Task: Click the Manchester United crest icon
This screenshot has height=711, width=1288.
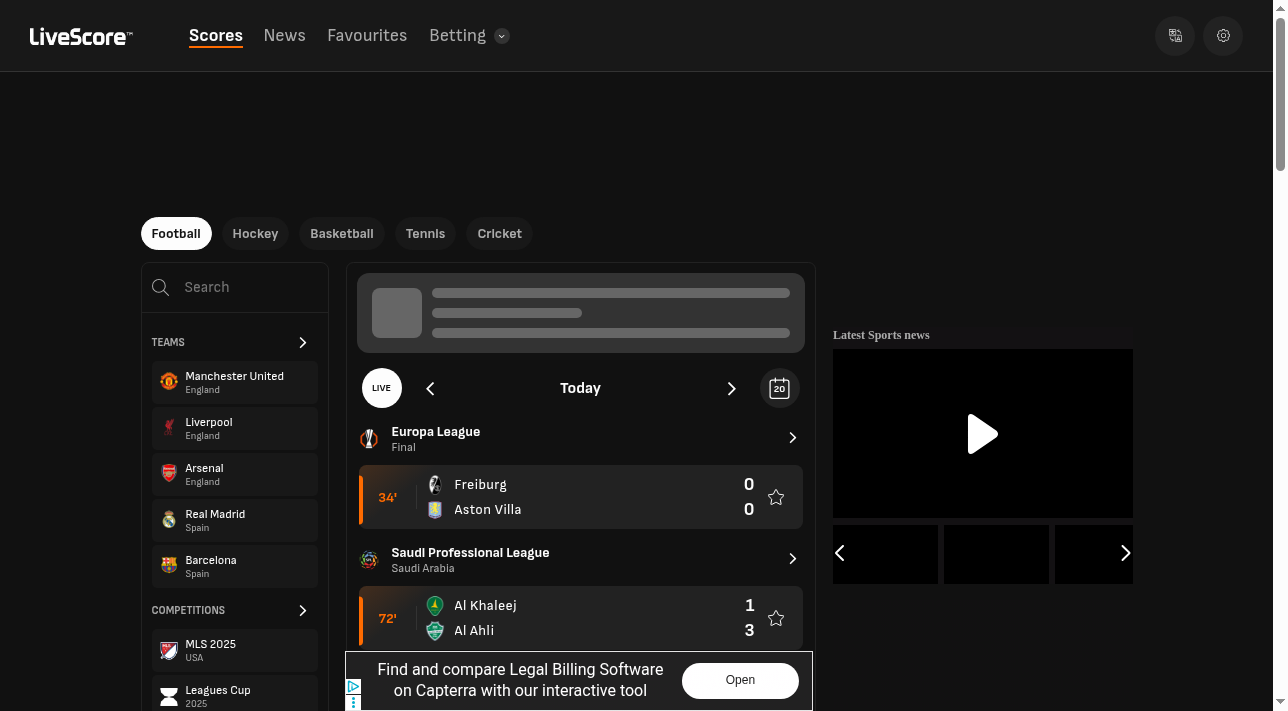Action: click(169, 382)
